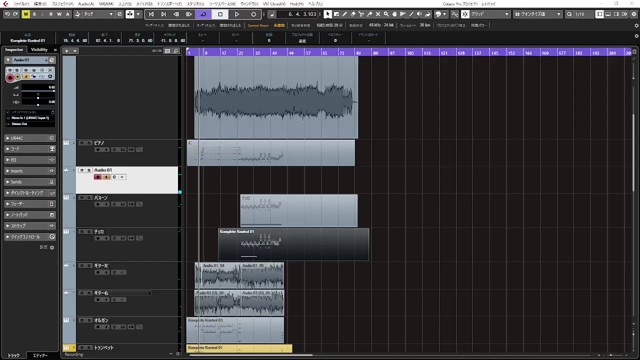Viewport: 640px width, 360px height.
Task: Open the VST Cloud menu
Action: 274,4
